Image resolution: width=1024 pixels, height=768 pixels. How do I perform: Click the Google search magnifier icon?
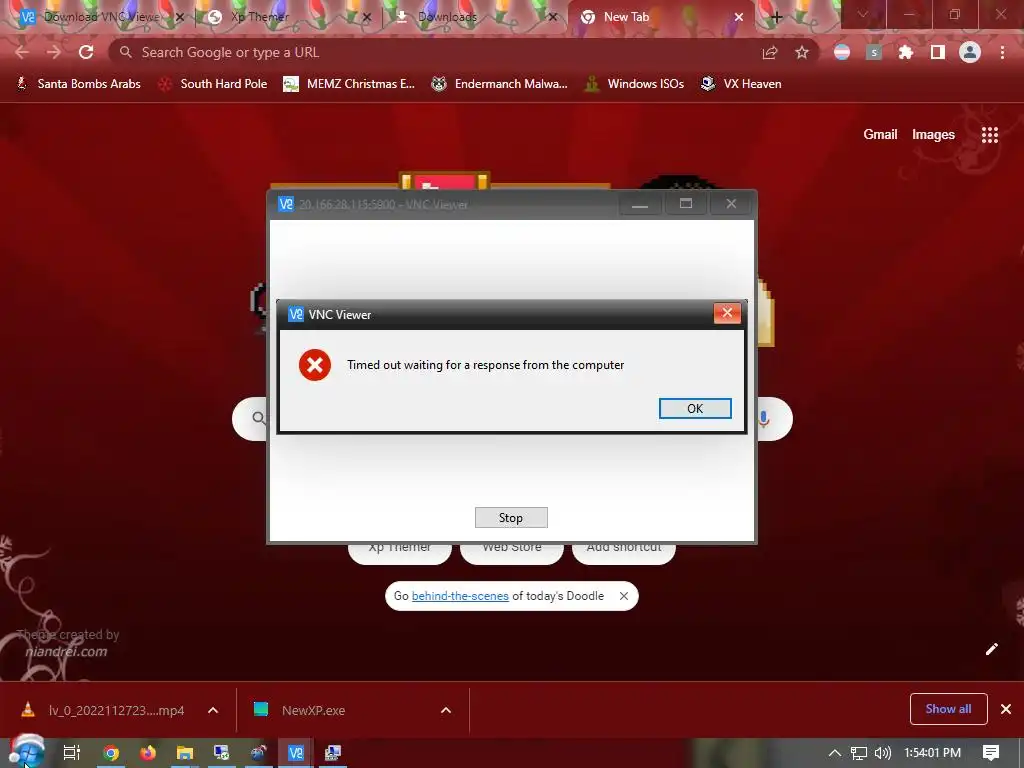[259, 418]
